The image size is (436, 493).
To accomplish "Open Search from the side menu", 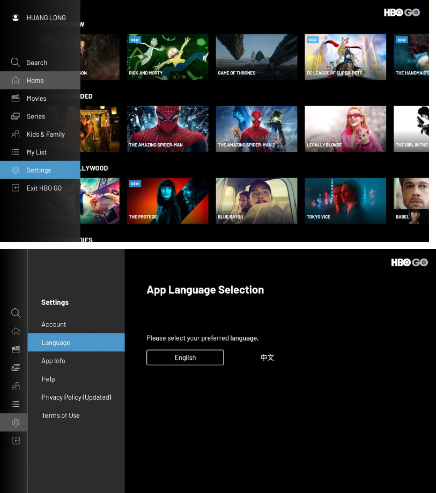I will [x=40, y=62].
